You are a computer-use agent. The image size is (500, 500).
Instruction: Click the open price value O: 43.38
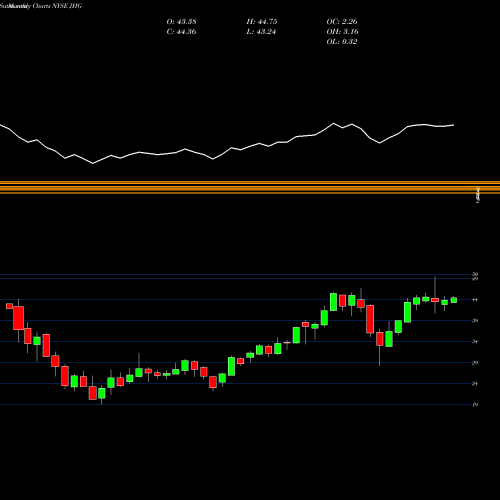tap(181, 22)
